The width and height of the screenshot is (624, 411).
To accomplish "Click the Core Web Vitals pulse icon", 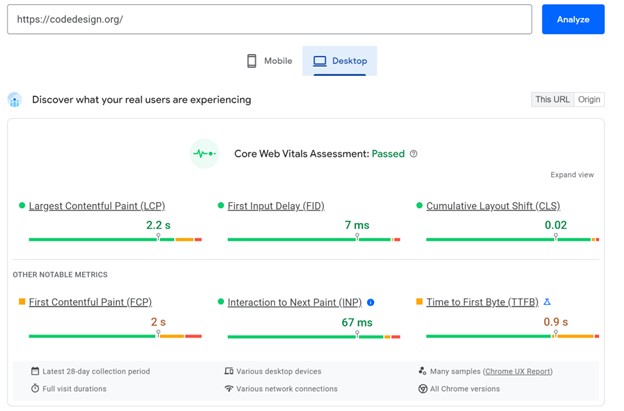I will tap(204, 154).
